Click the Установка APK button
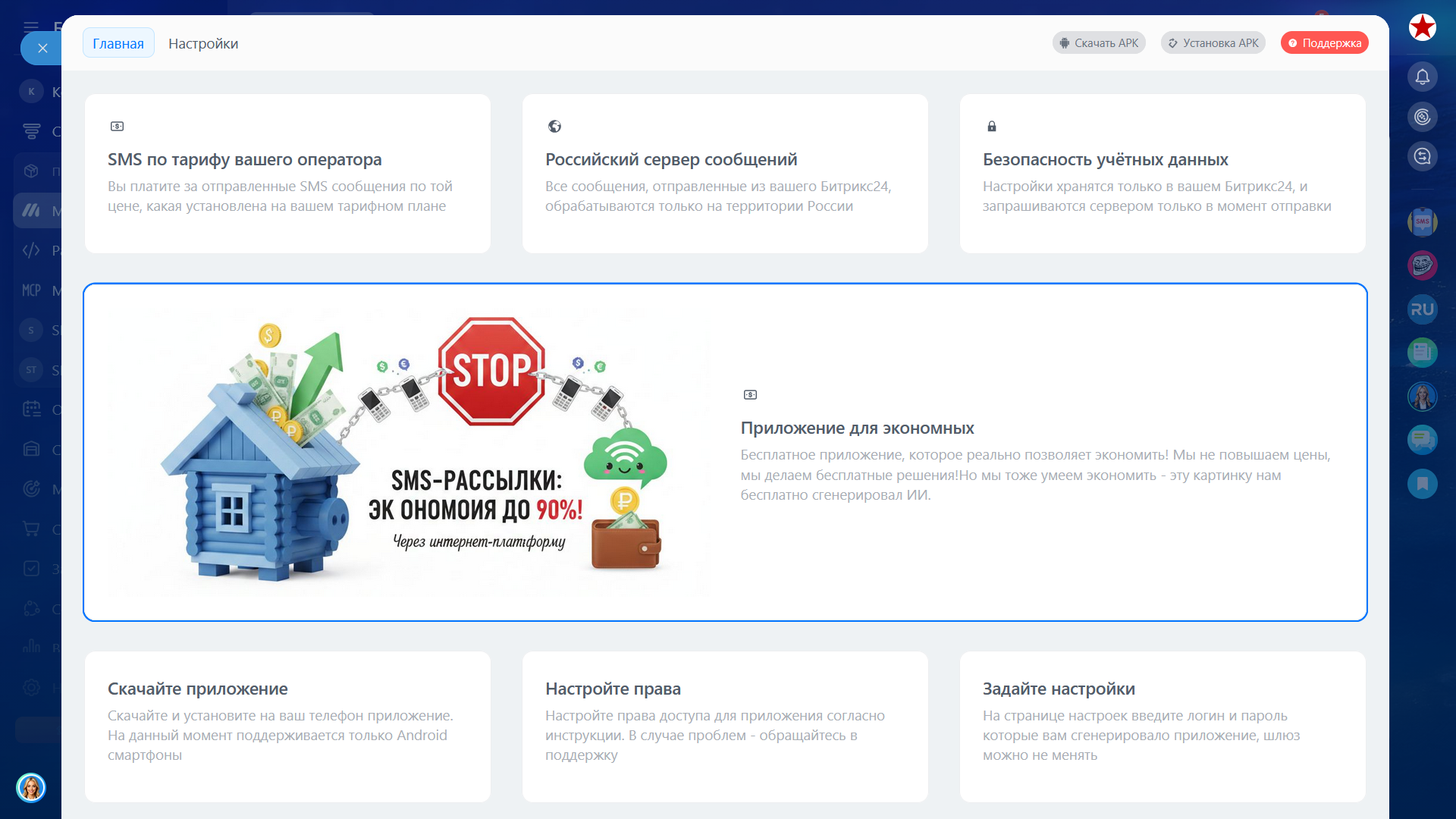 pos(1213,43)
